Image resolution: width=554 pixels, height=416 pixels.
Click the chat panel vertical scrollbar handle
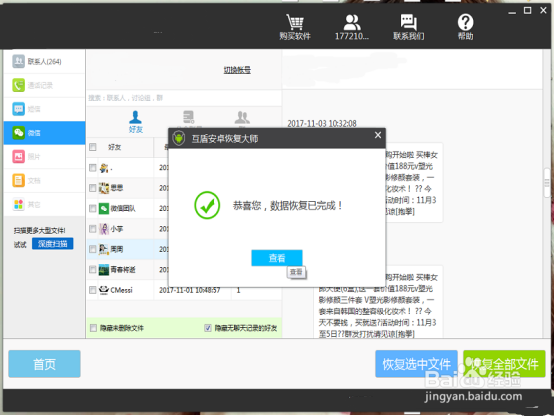click(x=547, y=183)
